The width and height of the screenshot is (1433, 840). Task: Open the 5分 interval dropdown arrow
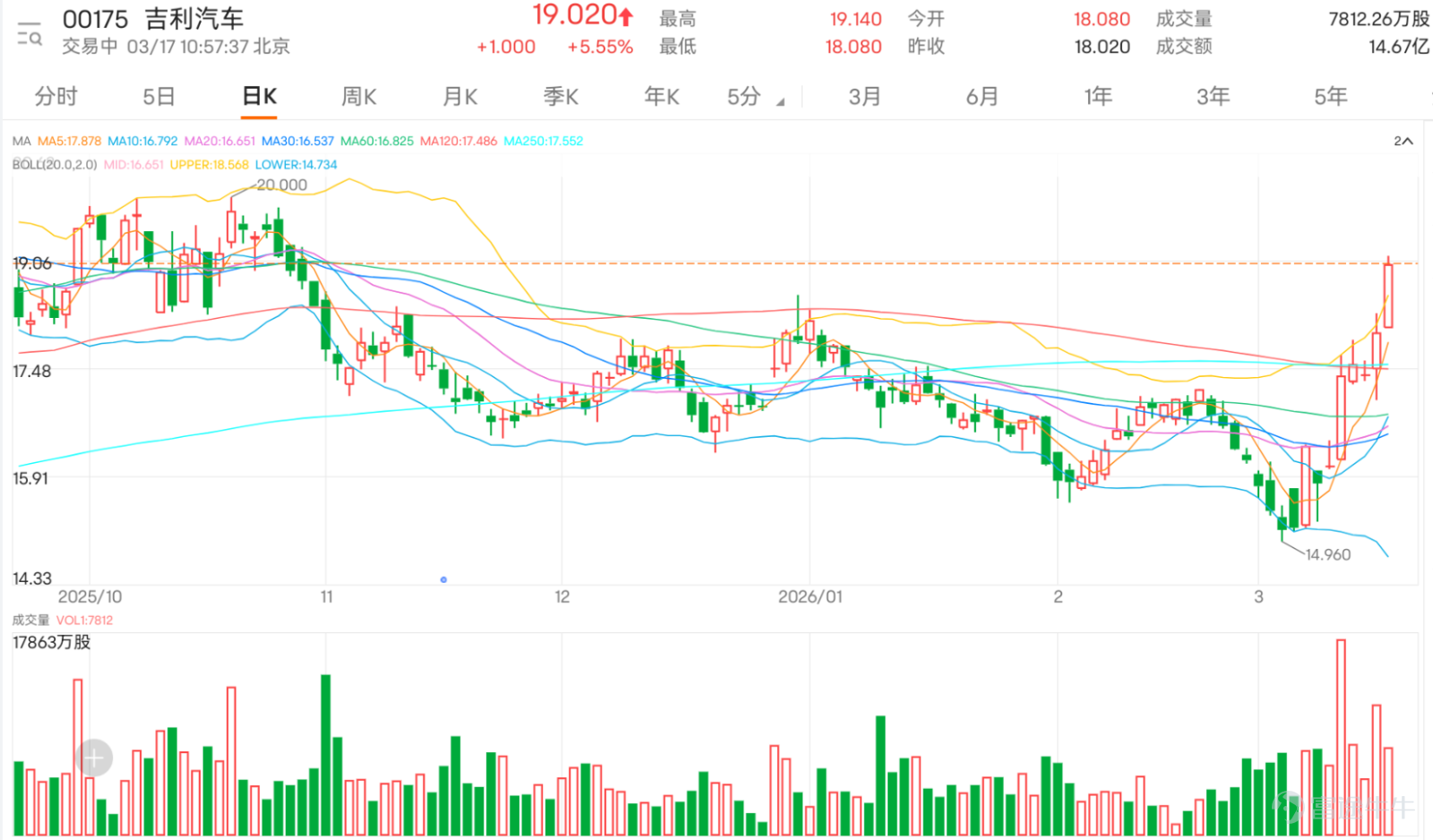tap(780, 102)
